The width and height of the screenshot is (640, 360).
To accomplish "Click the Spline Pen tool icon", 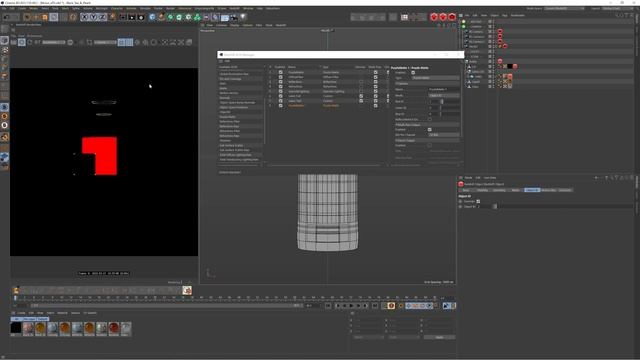I will point(161,17).
